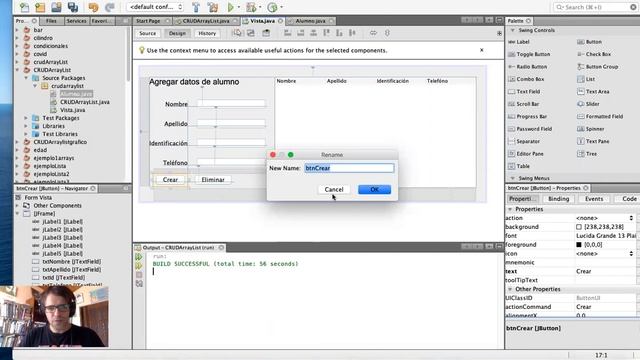Image resolution: width=640 pixels, height=360 pixels.
Task: Open the default config dropdown
Action: tap(155, 7)
